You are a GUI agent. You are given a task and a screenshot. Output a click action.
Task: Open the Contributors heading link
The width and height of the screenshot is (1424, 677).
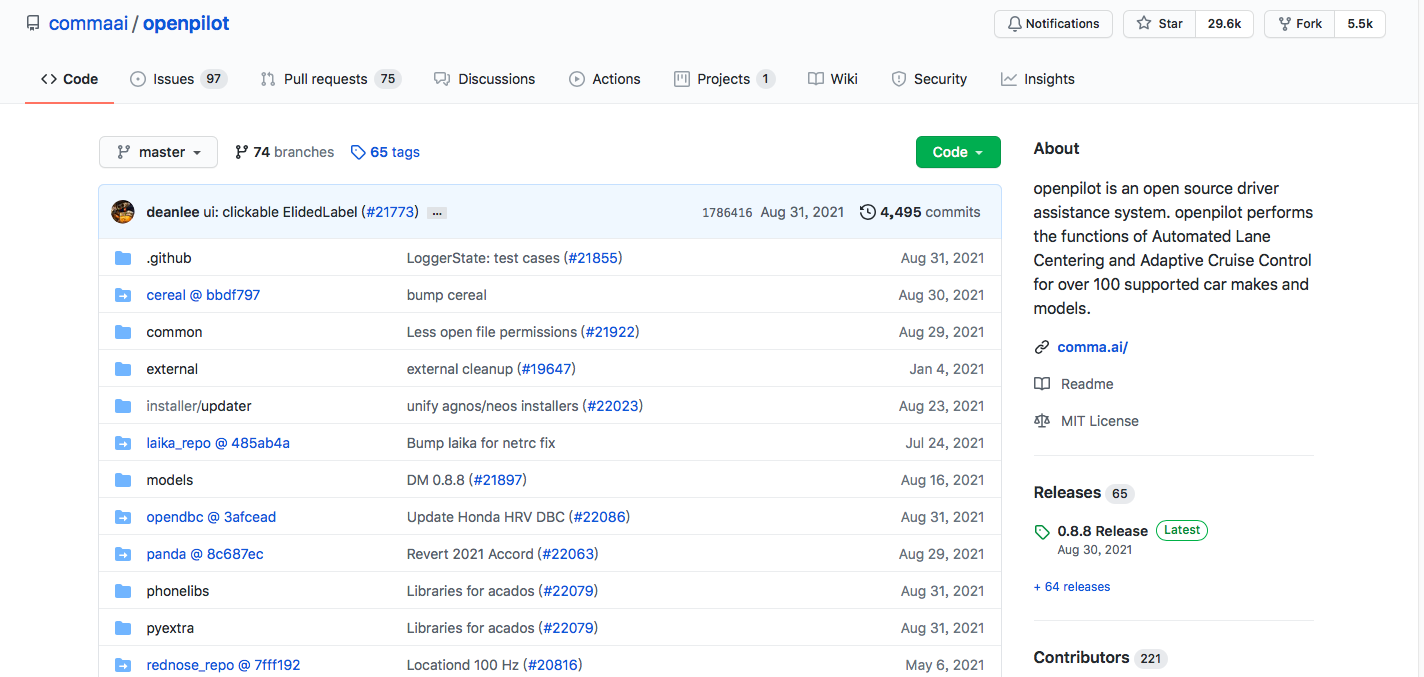click(1081, 657)
